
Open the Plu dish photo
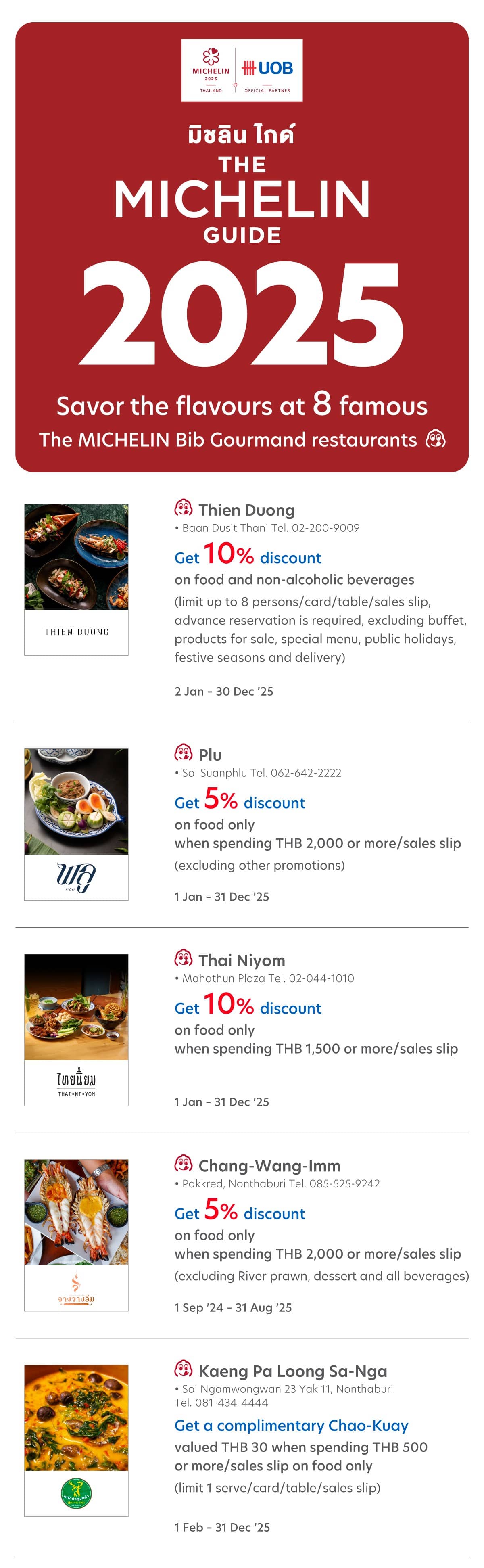76,801
